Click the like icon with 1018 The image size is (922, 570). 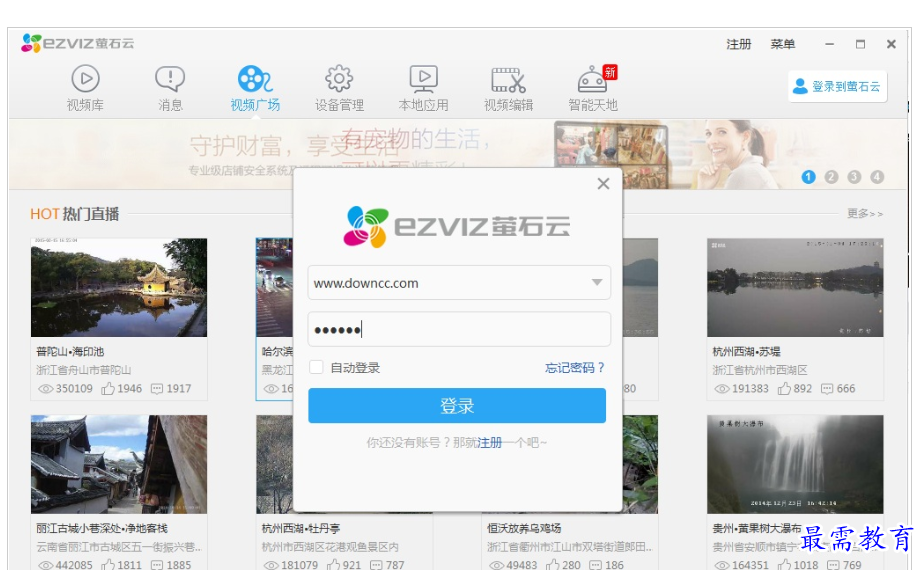pyautogui.click(x=784, y=565)
